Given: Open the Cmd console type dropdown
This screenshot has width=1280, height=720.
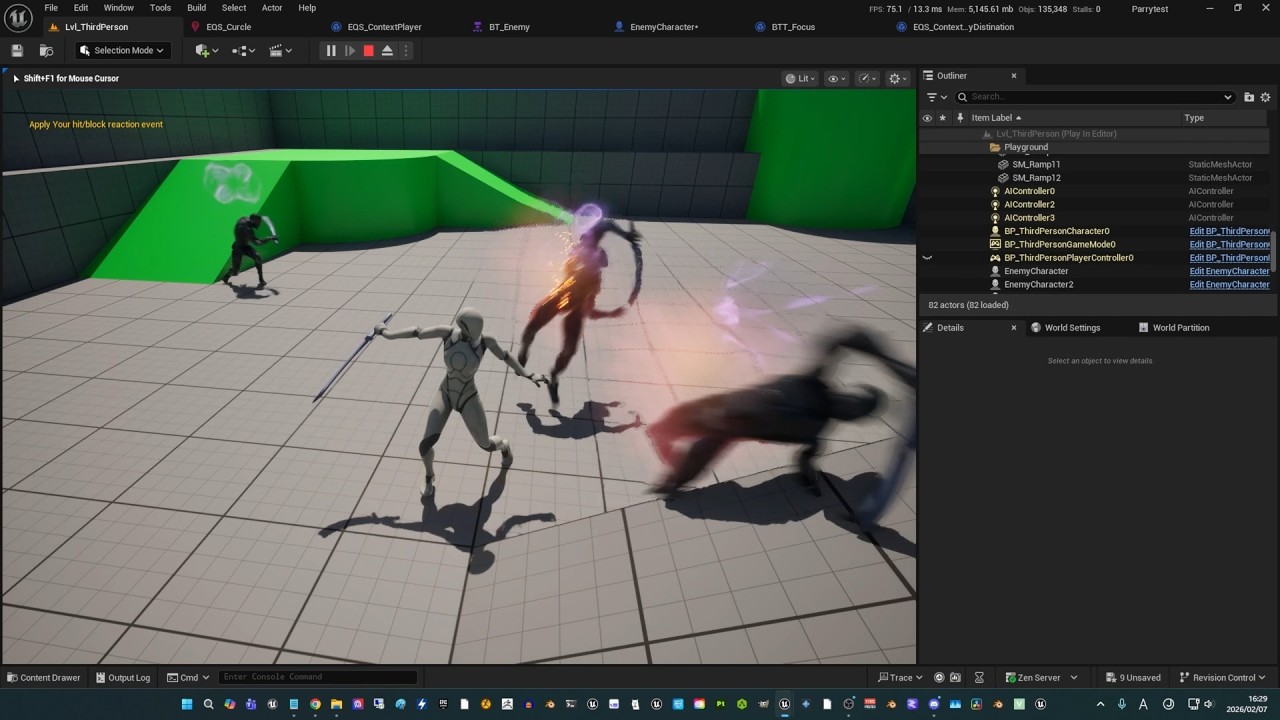Looking at the screenshot, I should pos(188,678).
